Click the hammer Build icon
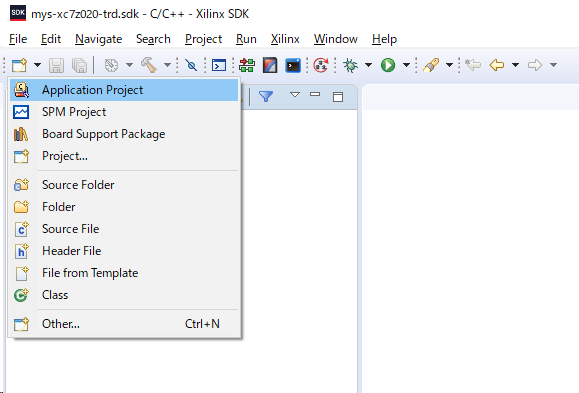Screen dimensions: 579x393 (x=149, y=65)
